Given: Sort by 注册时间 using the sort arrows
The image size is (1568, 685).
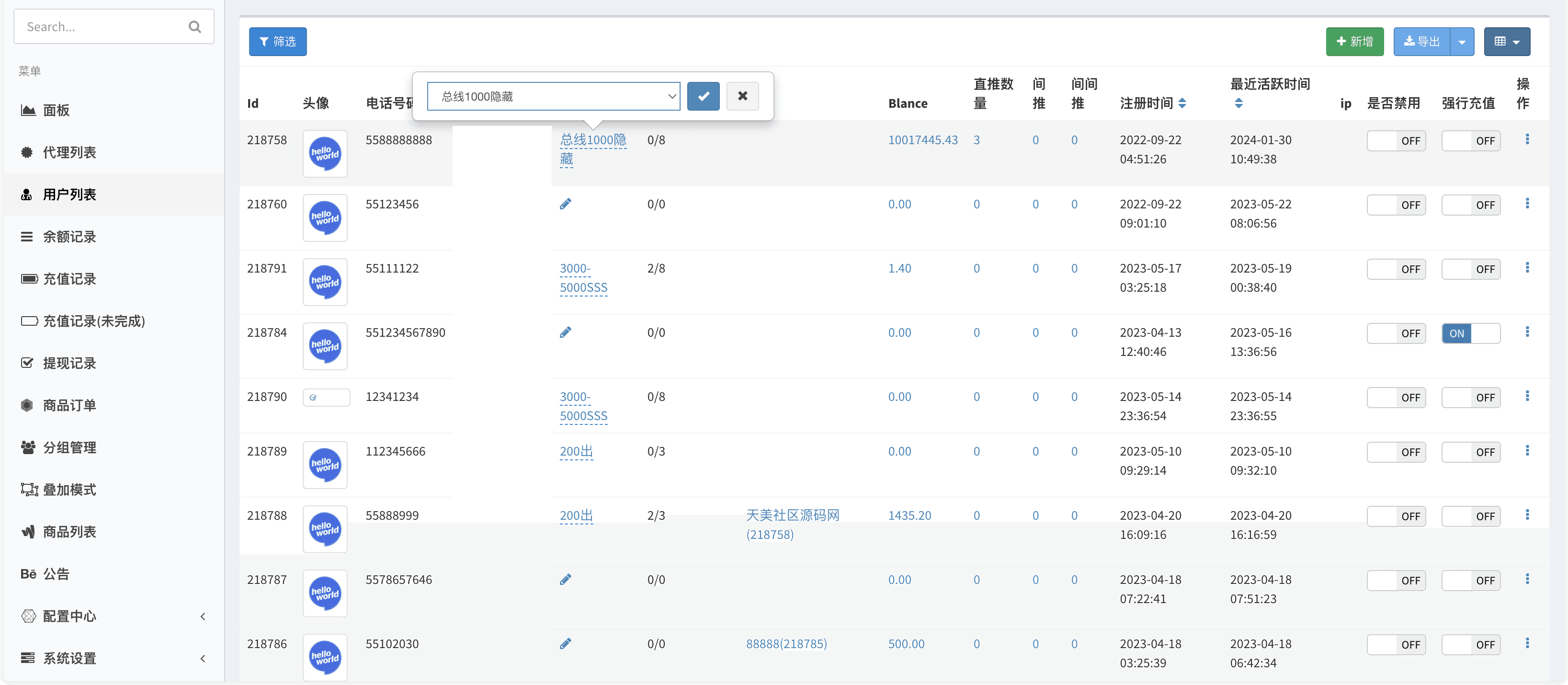Looking at the screenshot, I should click(1182, 103).
